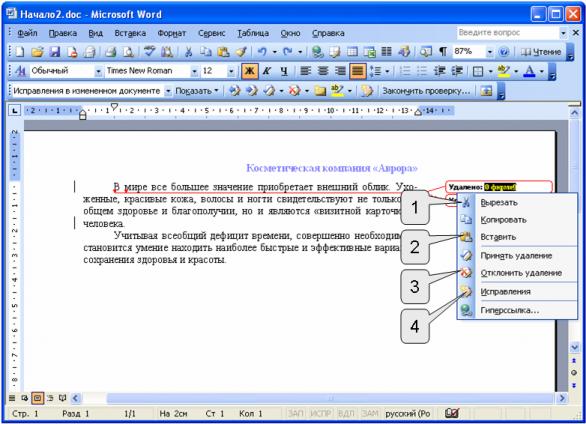Click the Закончить проверку button

tap(426, 91)
